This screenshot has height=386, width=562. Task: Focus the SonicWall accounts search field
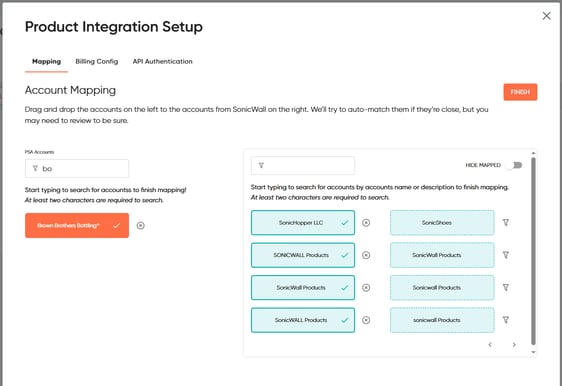pyautogui.click(x=303, y=165)
